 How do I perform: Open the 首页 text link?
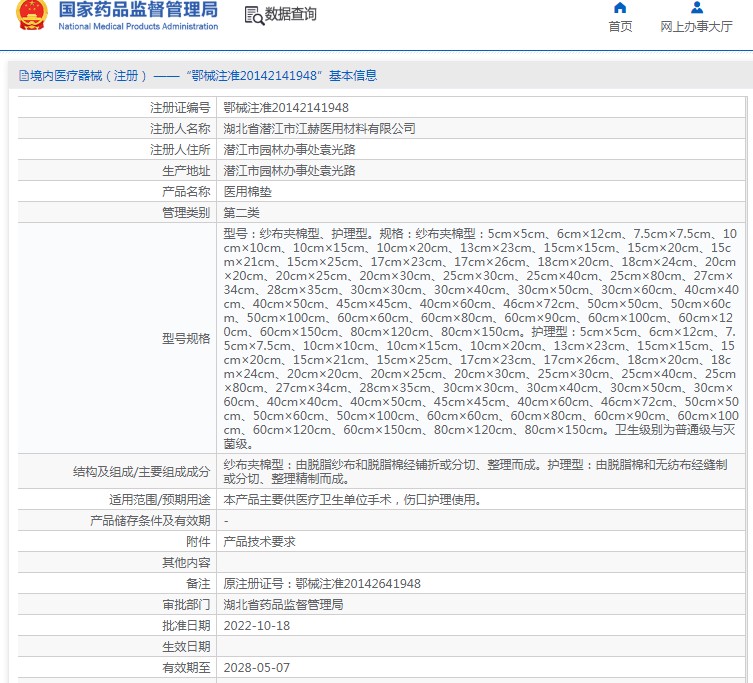[x=620, y=27]
